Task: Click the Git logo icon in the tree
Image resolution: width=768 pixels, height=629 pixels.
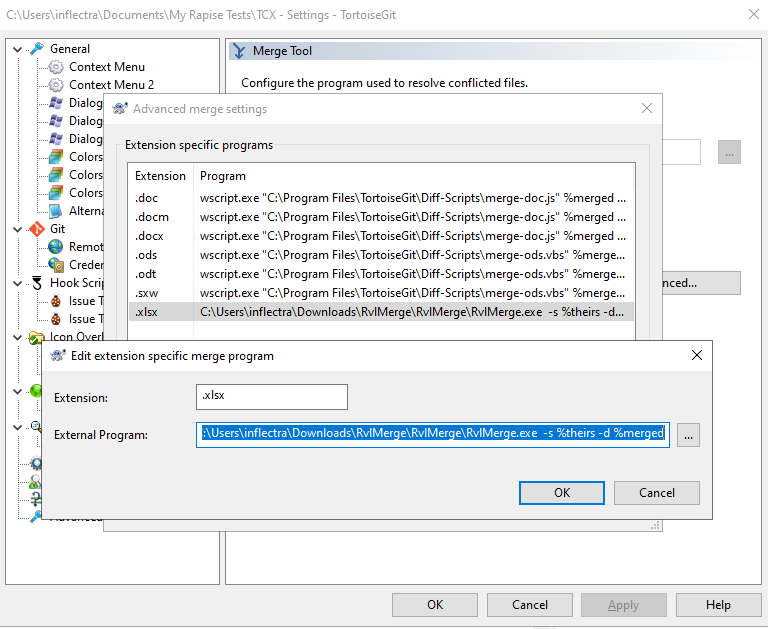Action: coord(37,229)
